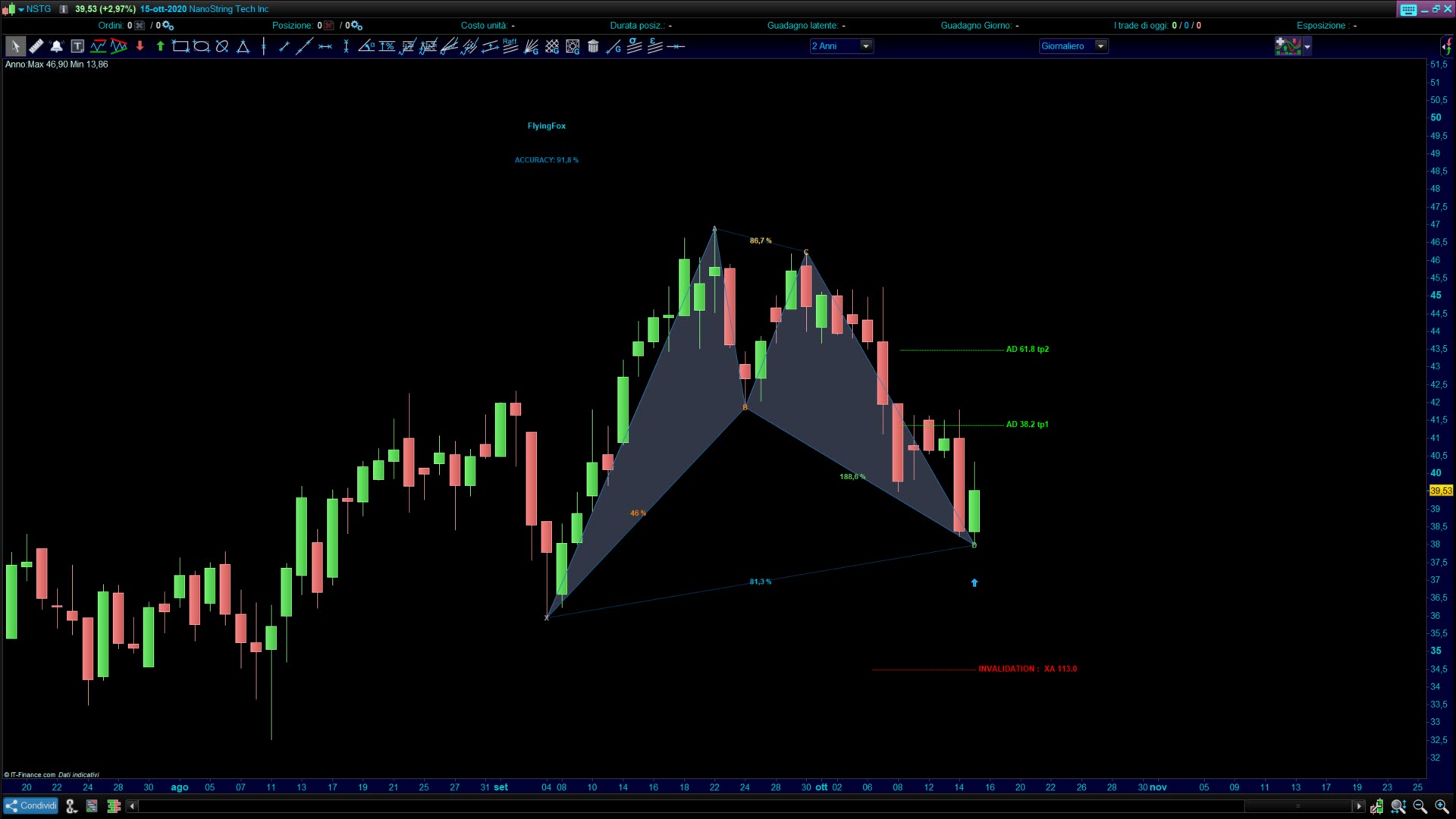Toggle the Ordini settings gear
This screenshot has width=1456, height=819.
[x=168, y=26]
